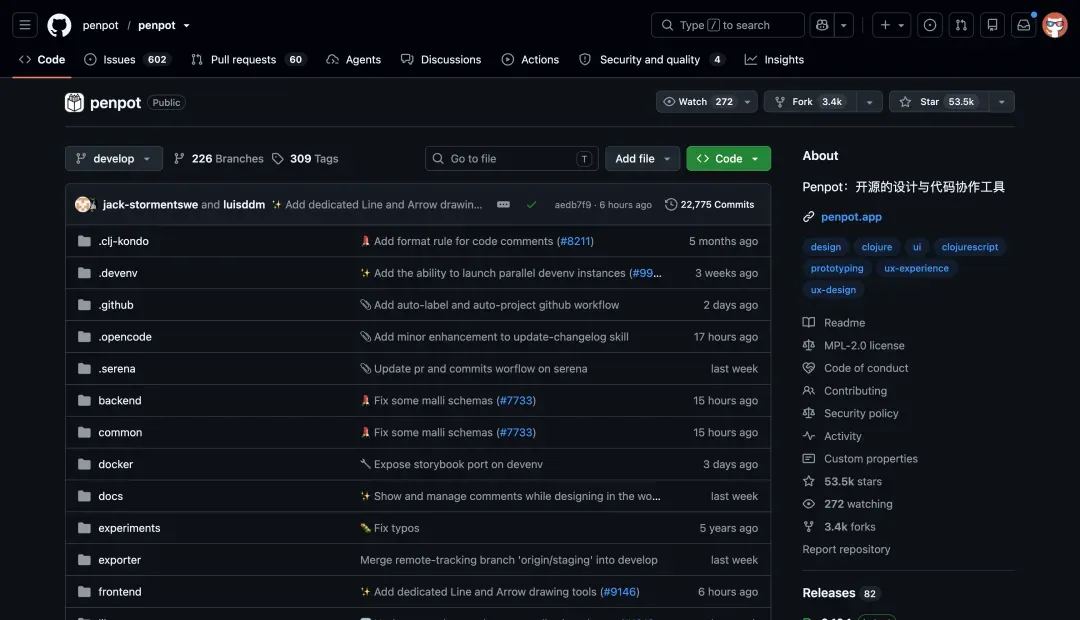Open the Releases 82 heading link
This screenshot has width=1080, height=620.
click(840, 593)
